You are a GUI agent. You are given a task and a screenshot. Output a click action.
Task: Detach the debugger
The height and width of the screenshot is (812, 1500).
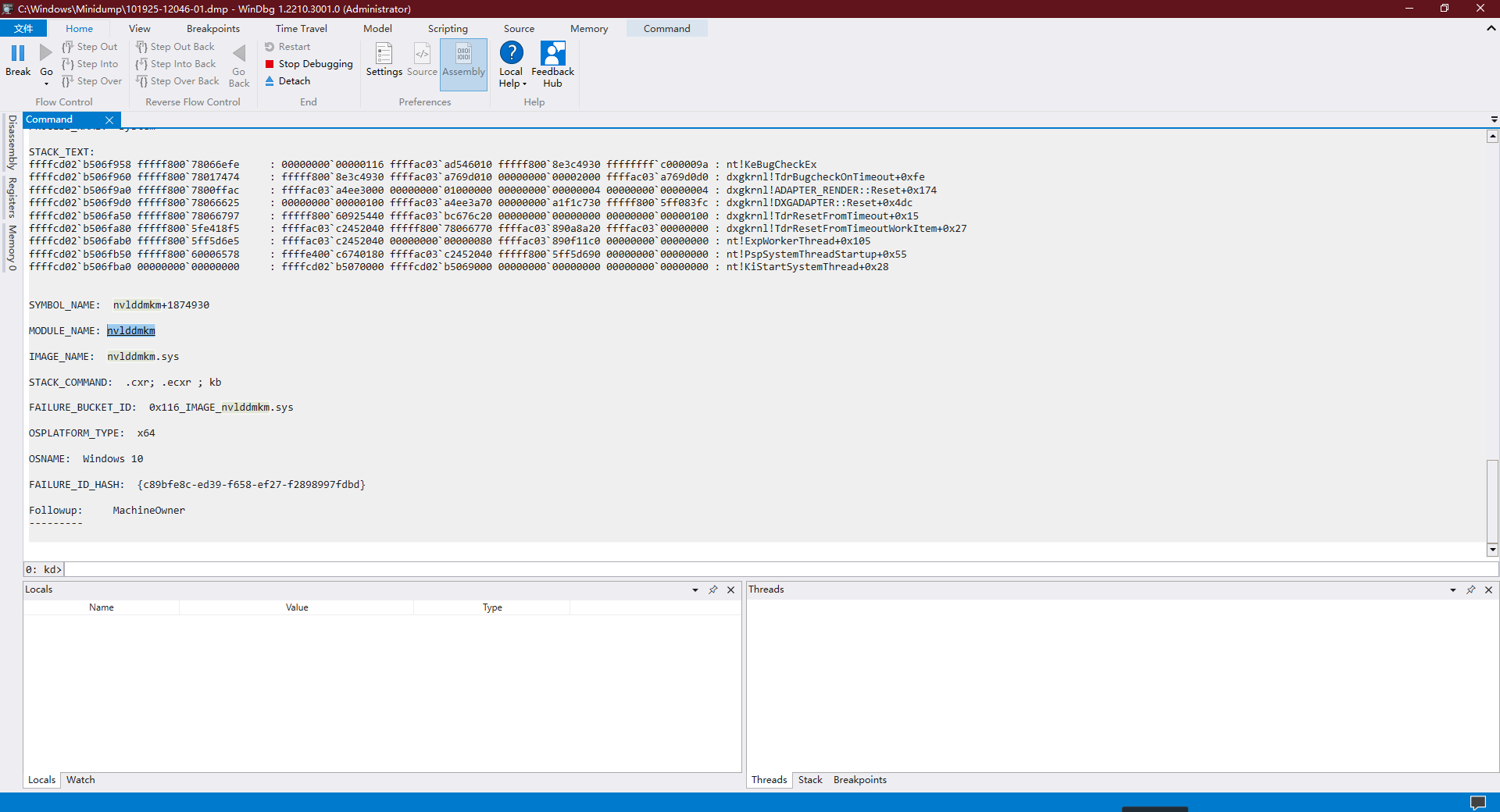click(287, 81)
